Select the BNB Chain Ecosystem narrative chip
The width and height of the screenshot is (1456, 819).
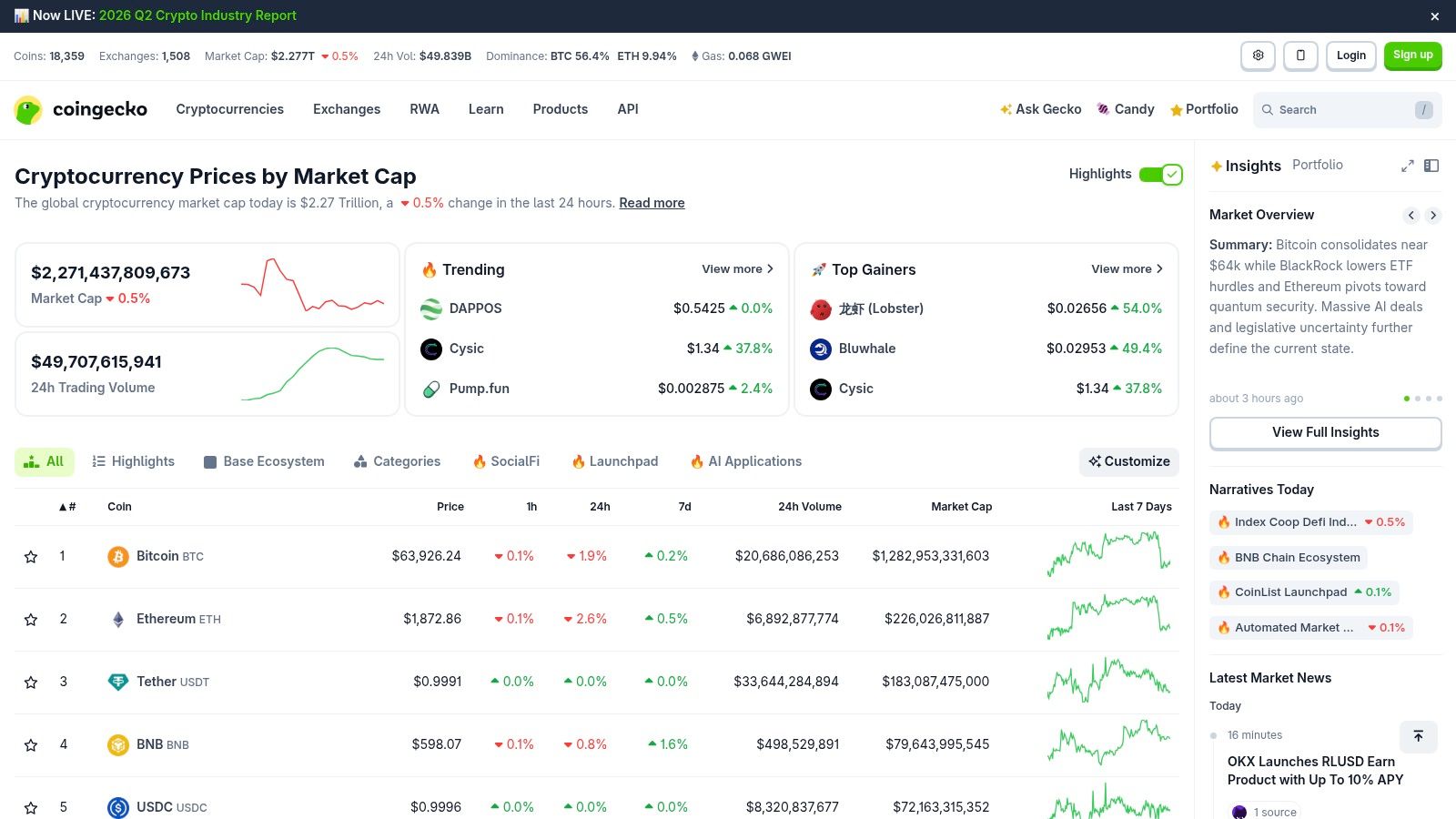click(x=1289, y=558)
